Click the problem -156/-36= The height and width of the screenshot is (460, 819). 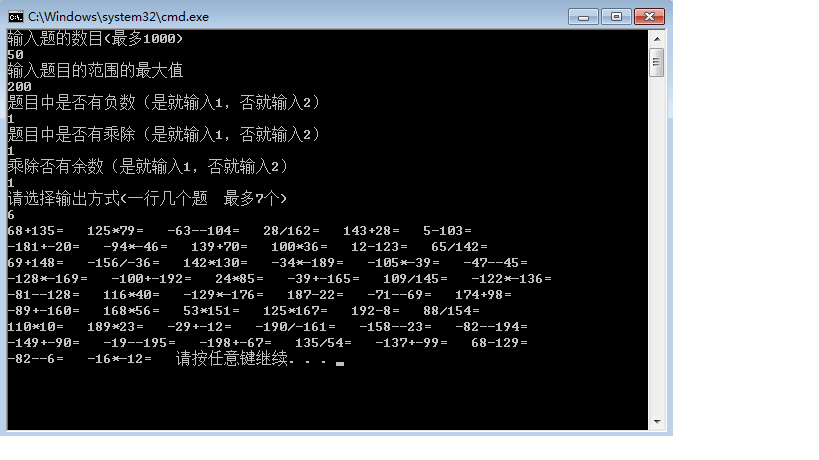point(123,263)
